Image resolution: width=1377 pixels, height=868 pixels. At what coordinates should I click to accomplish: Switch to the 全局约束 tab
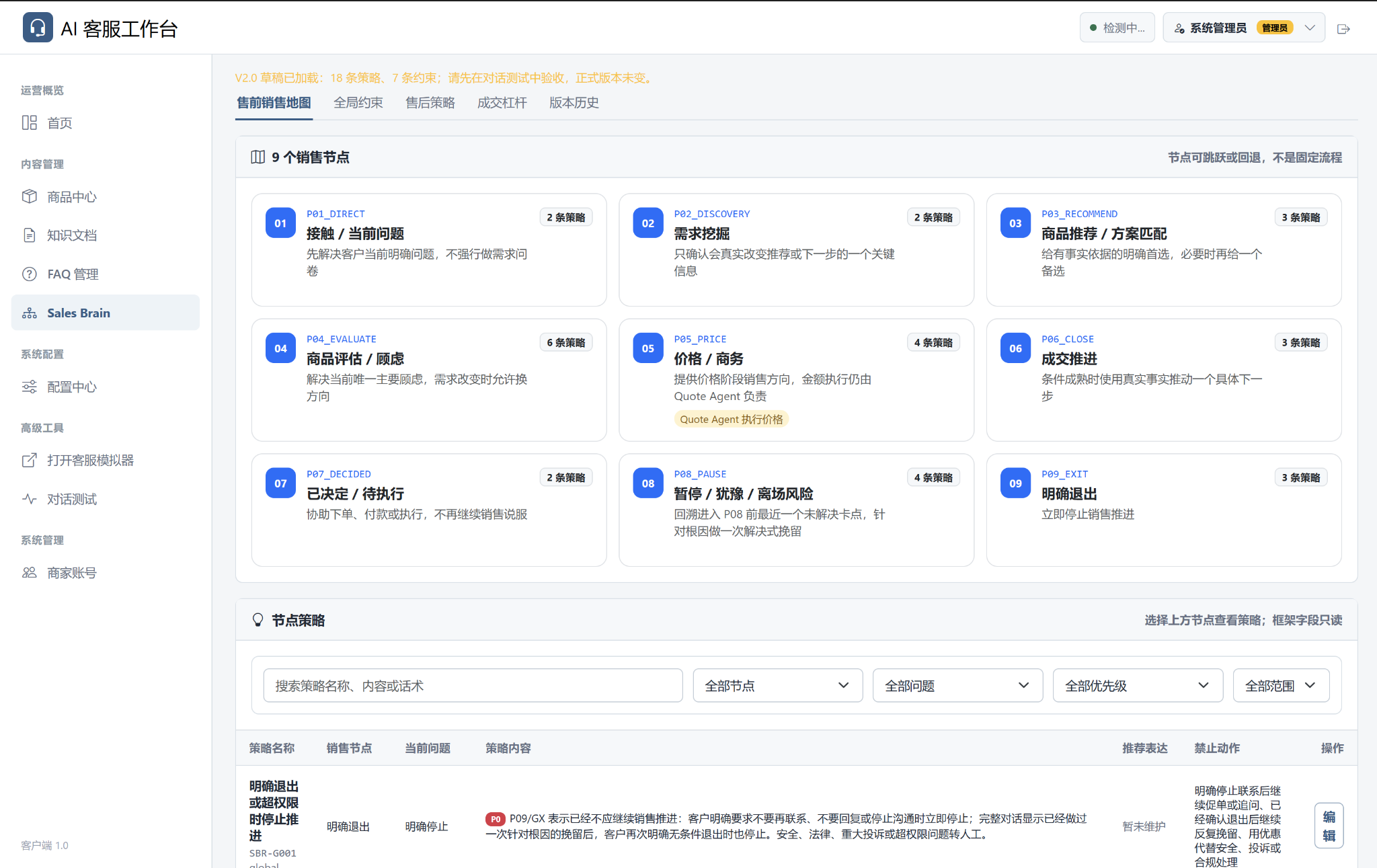tap(358, 103)
